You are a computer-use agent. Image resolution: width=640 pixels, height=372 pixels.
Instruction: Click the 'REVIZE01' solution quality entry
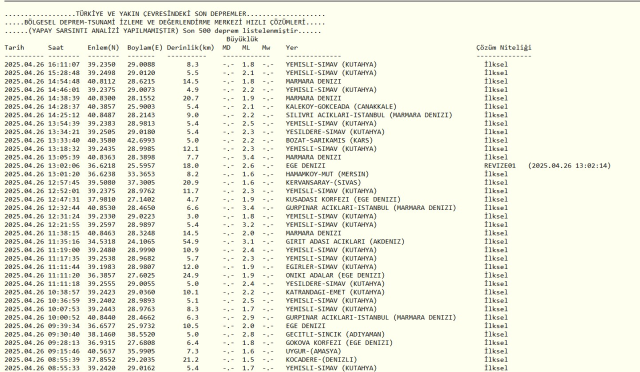pos(500,166)
